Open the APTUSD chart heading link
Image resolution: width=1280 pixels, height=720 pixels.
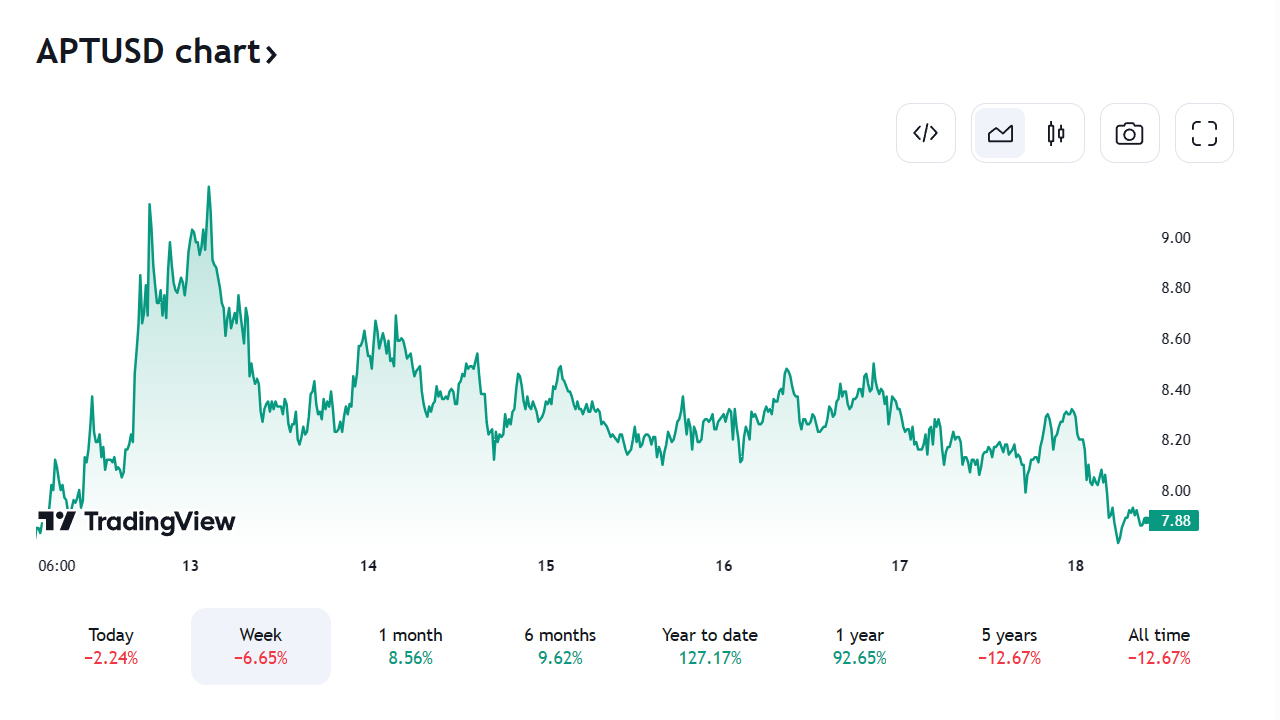click(x=148, y=52)
